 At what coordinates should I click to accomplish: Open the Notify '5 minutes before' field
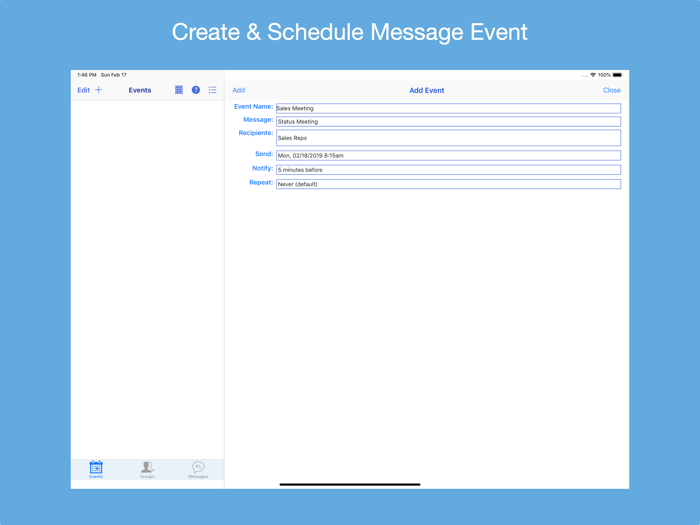click(448, 170)
